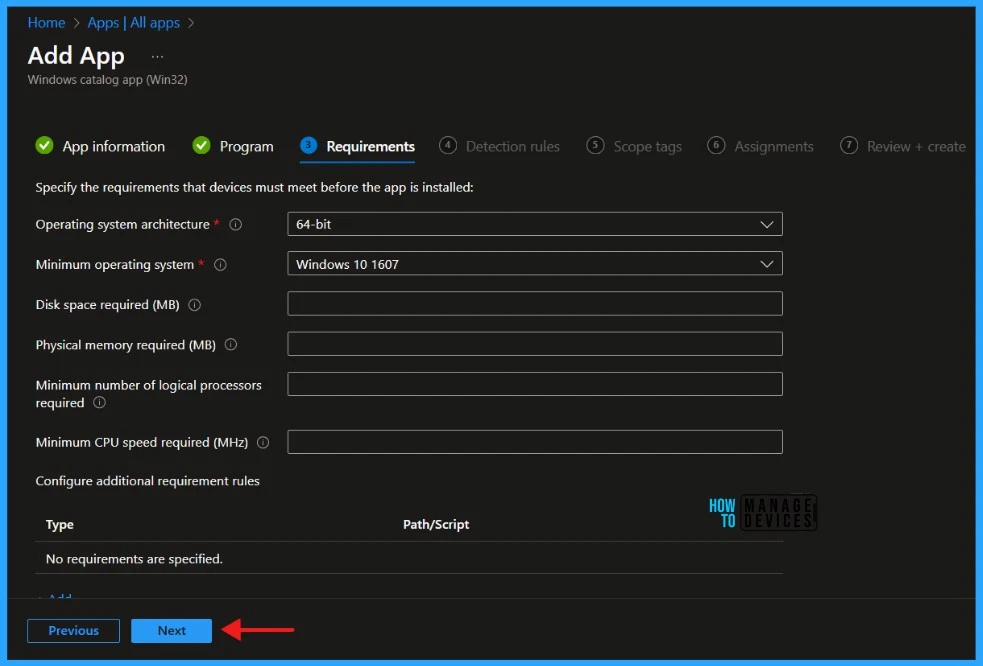Click the info icon beside logical processors required

[99, 403]
